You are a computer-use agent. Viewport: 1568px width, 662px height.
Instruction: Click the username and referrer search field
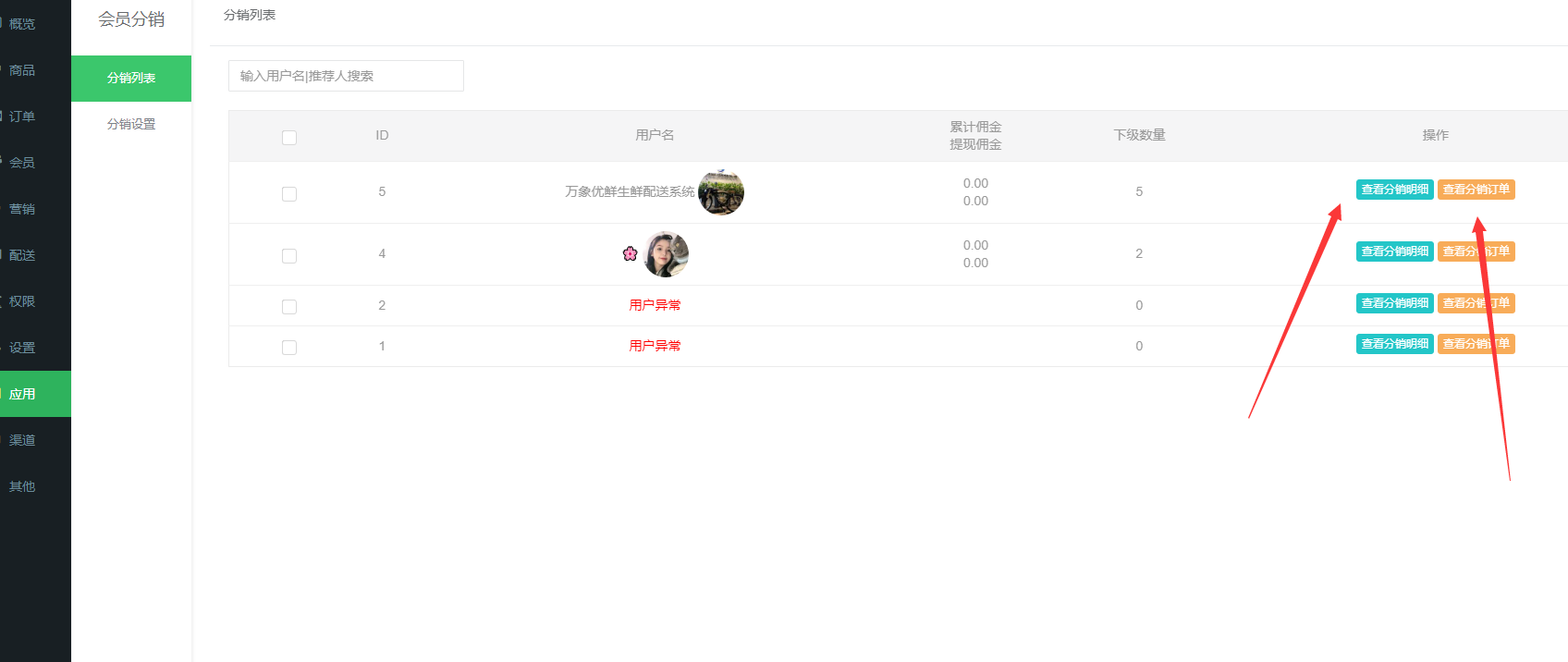(346, 76)
